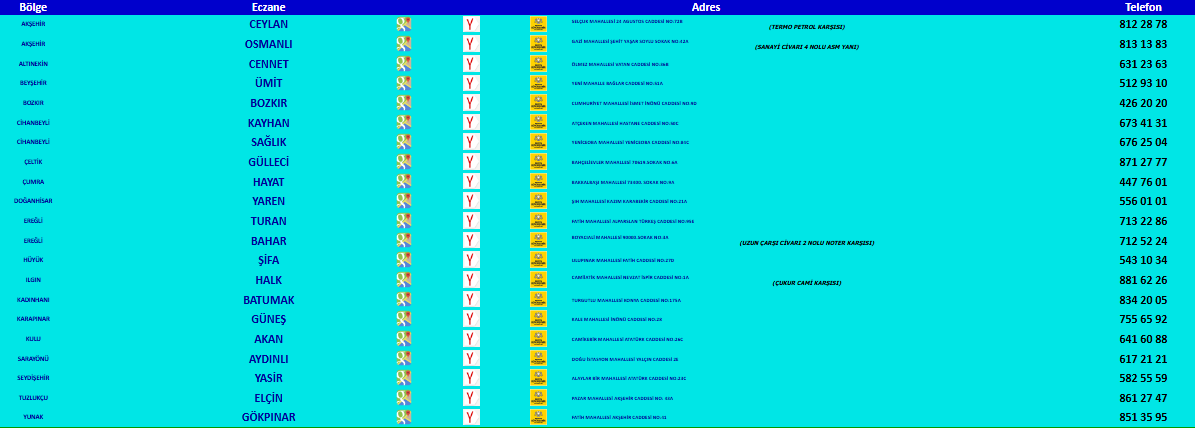This screenshot has height=428, width=1195.
Task: Click Google Maps icon in ŞİFA row
Action: pyautogui.click(x=404, y=260)
